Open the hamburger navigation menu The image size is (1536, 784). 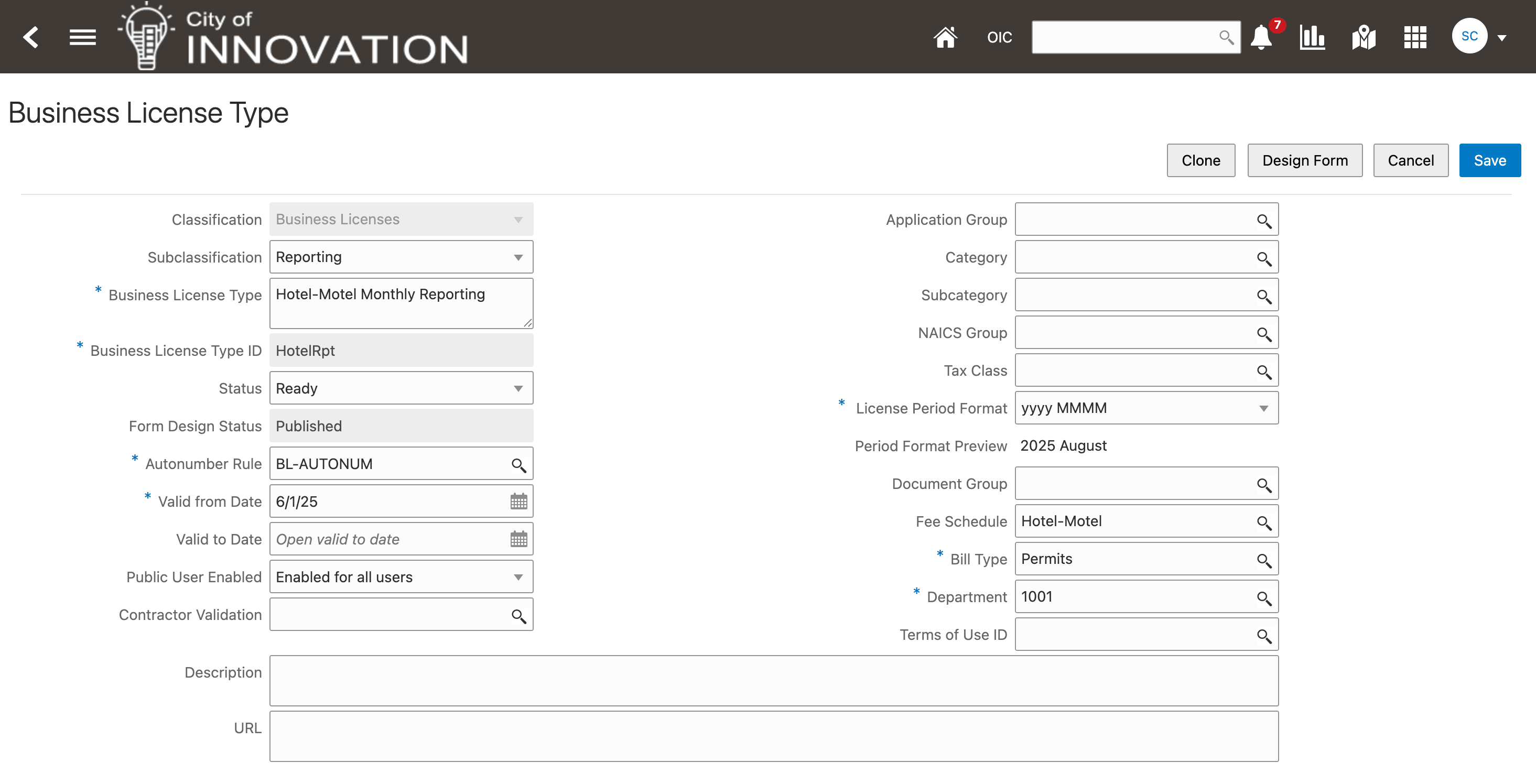pyautogui.click(x=82, y=37)
